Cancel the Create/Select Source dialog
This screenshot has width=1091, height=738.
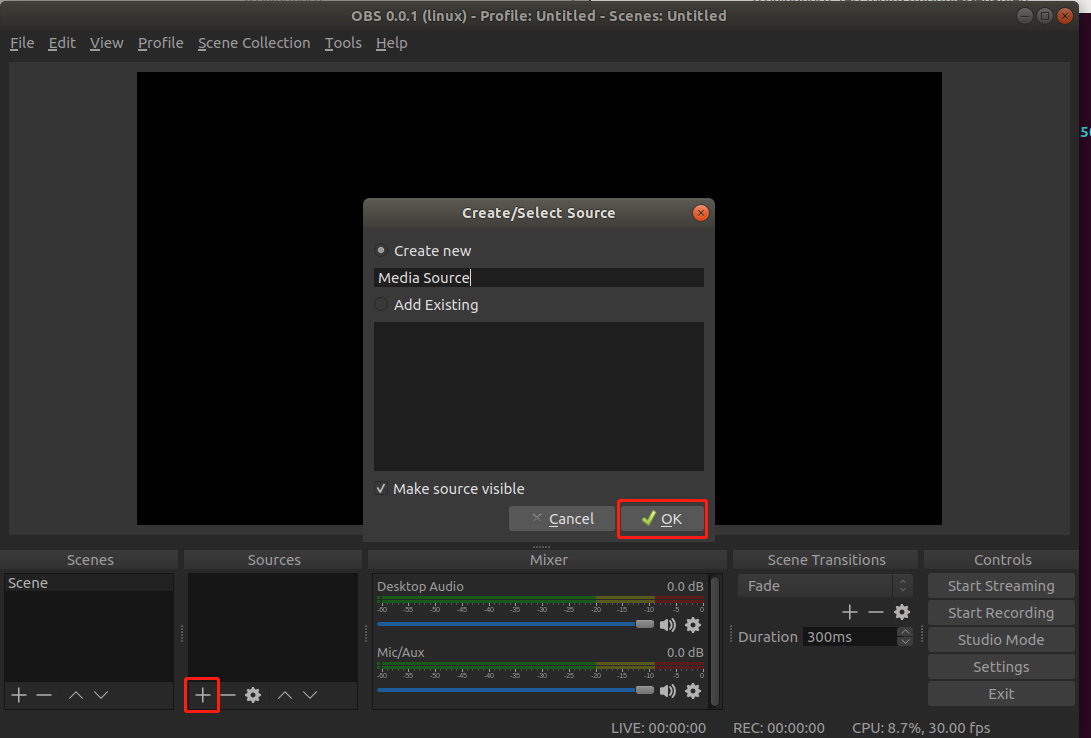coord(562,519)
